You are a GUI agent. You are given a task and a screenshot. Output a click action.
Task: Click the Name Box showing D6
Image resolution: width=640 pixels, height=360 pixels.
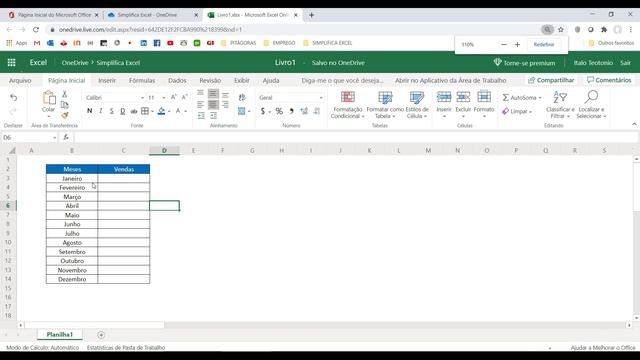29,138
